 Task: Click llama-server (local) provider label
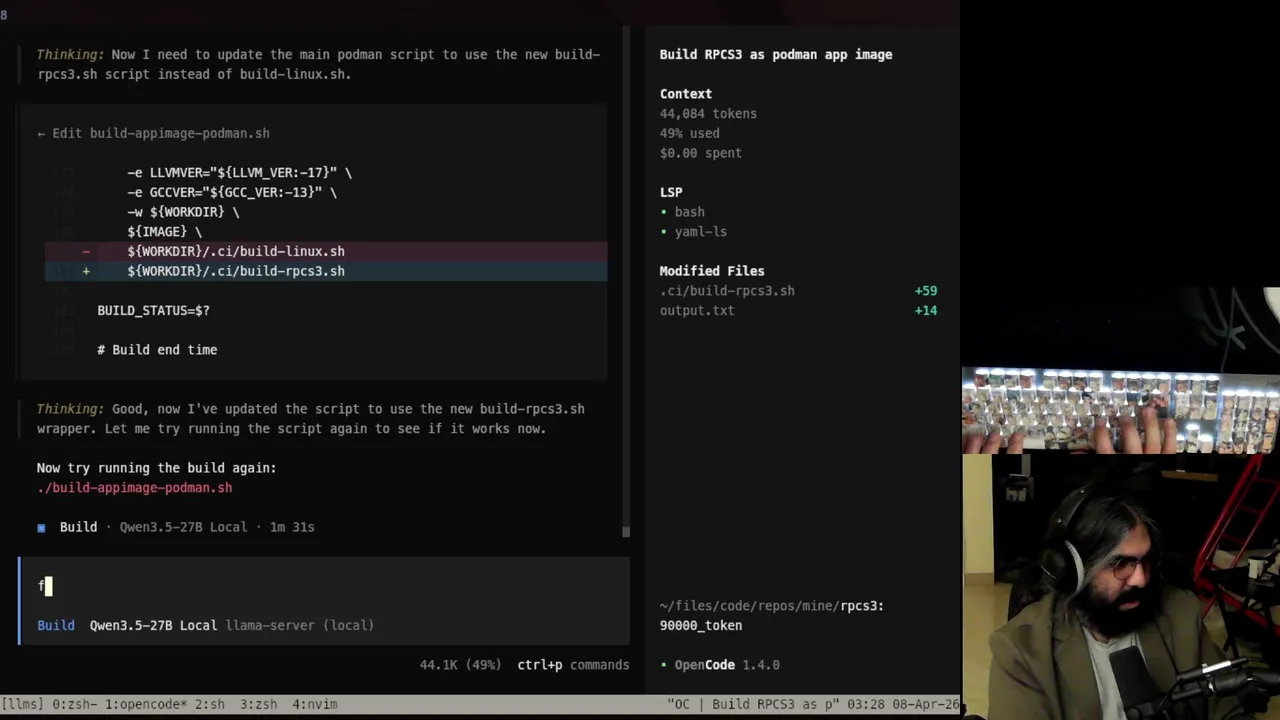coord(300,625)
